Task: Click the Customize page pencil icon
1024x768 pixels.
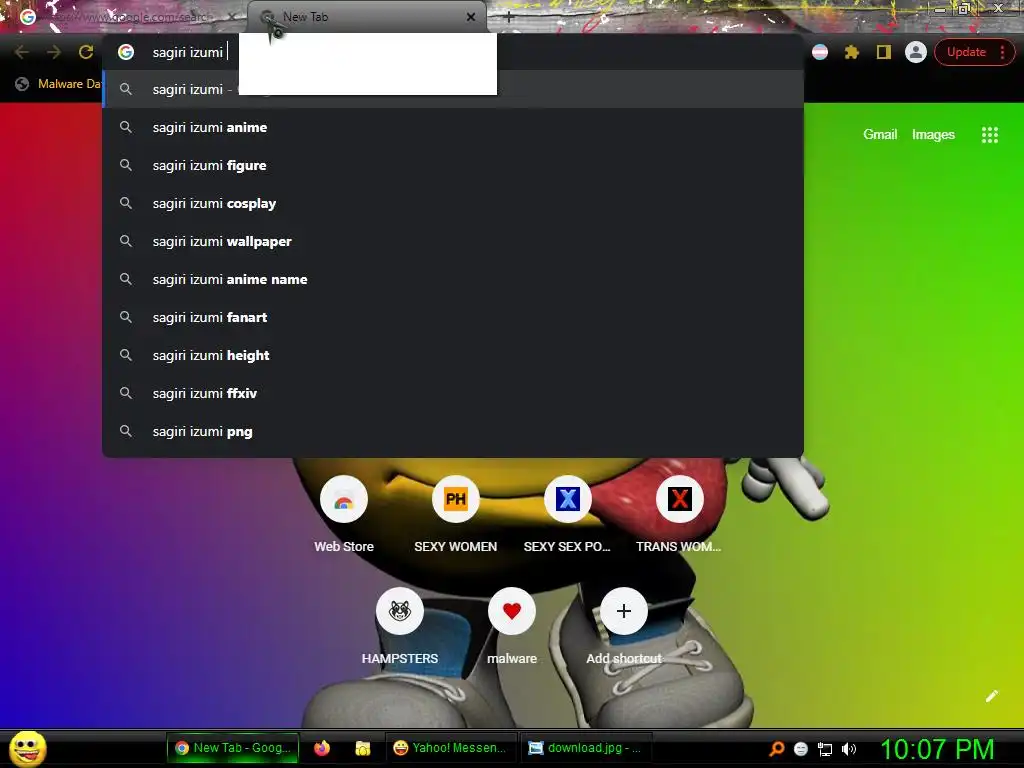Action: tap(991, 696)
